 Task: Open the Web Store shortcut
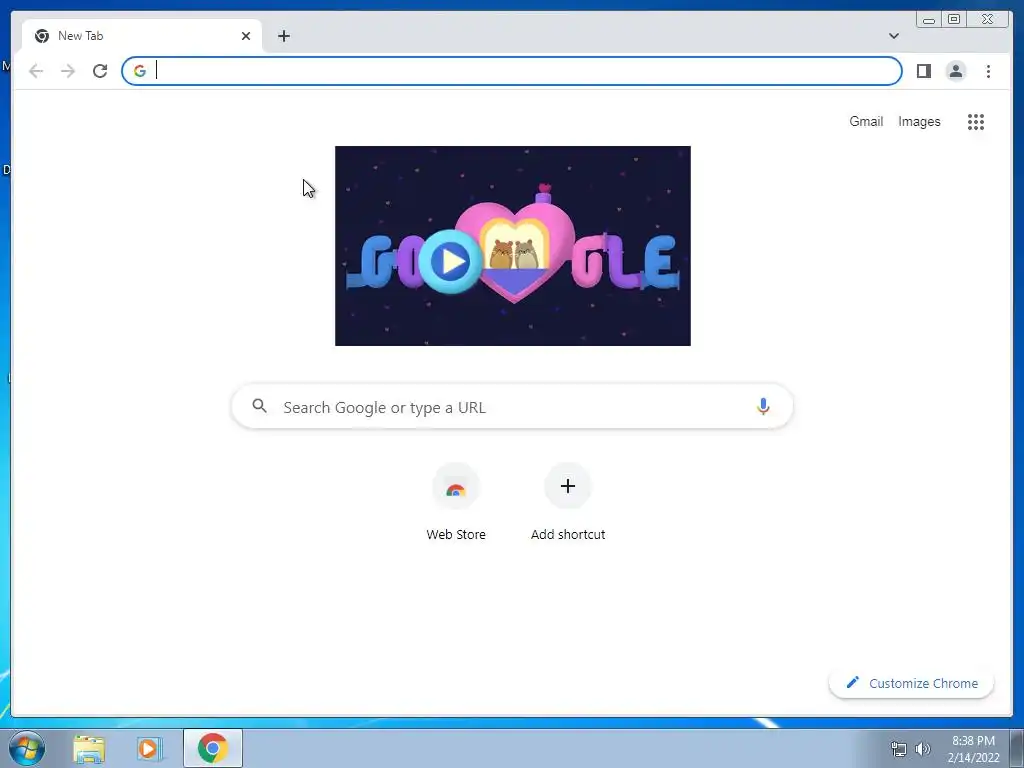point(456,502)
